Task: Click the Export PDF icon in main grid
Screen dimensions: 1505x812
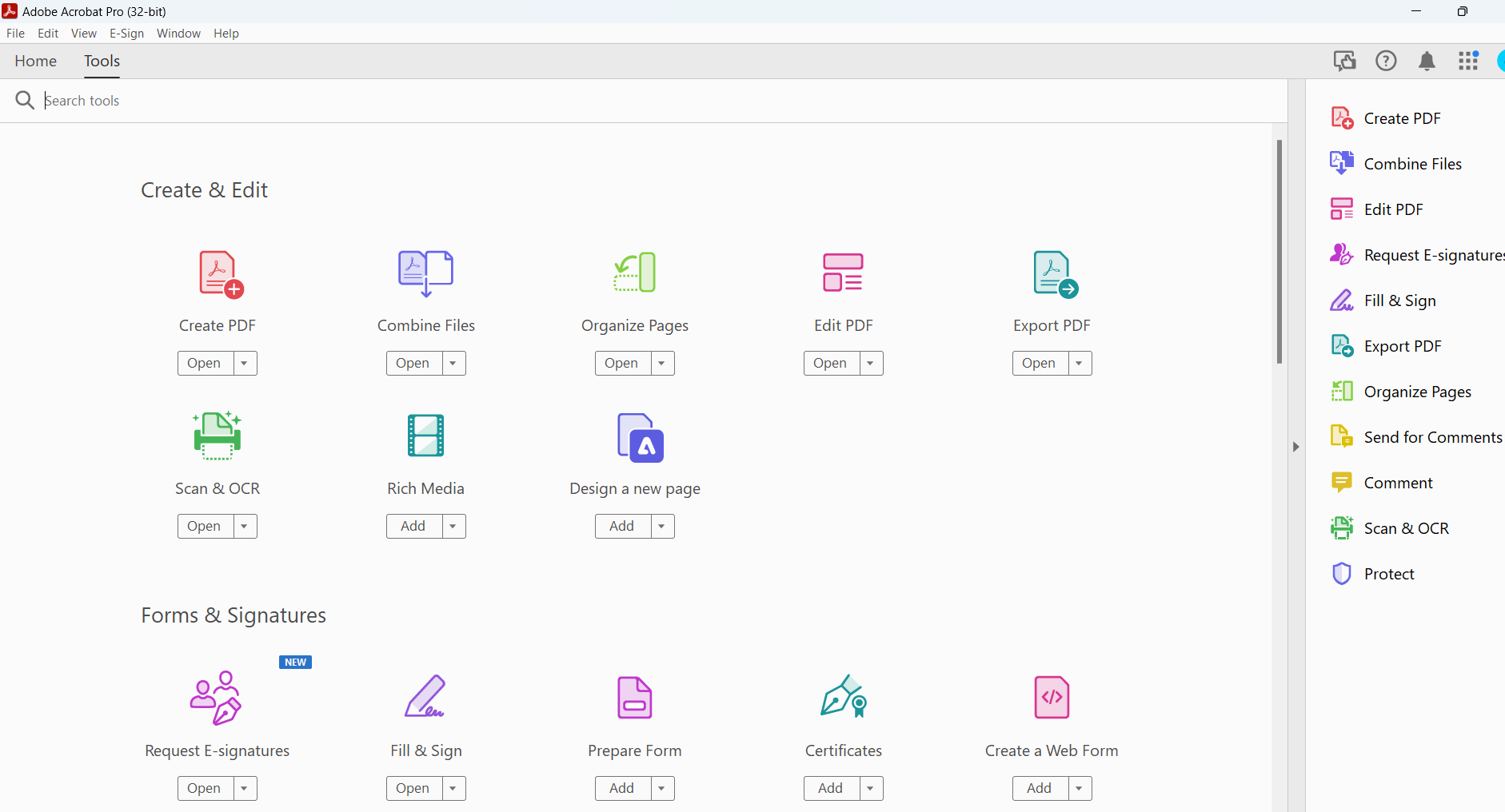Action: point(1056,274)
